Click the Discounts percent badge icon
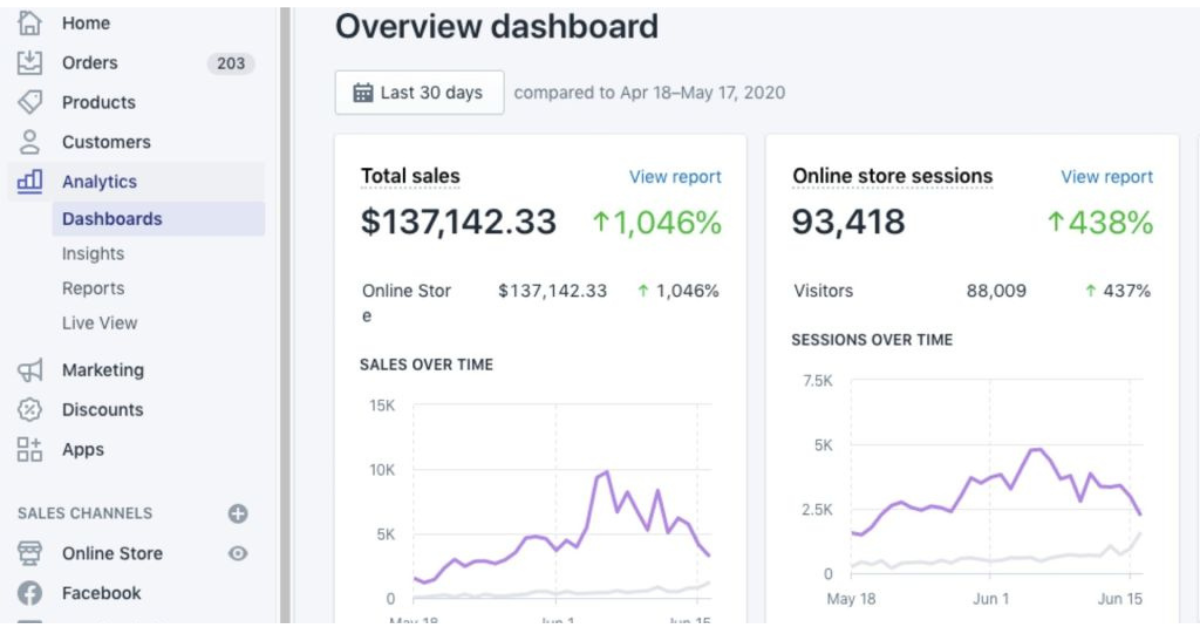1200x630 pixels. (30, 410)
